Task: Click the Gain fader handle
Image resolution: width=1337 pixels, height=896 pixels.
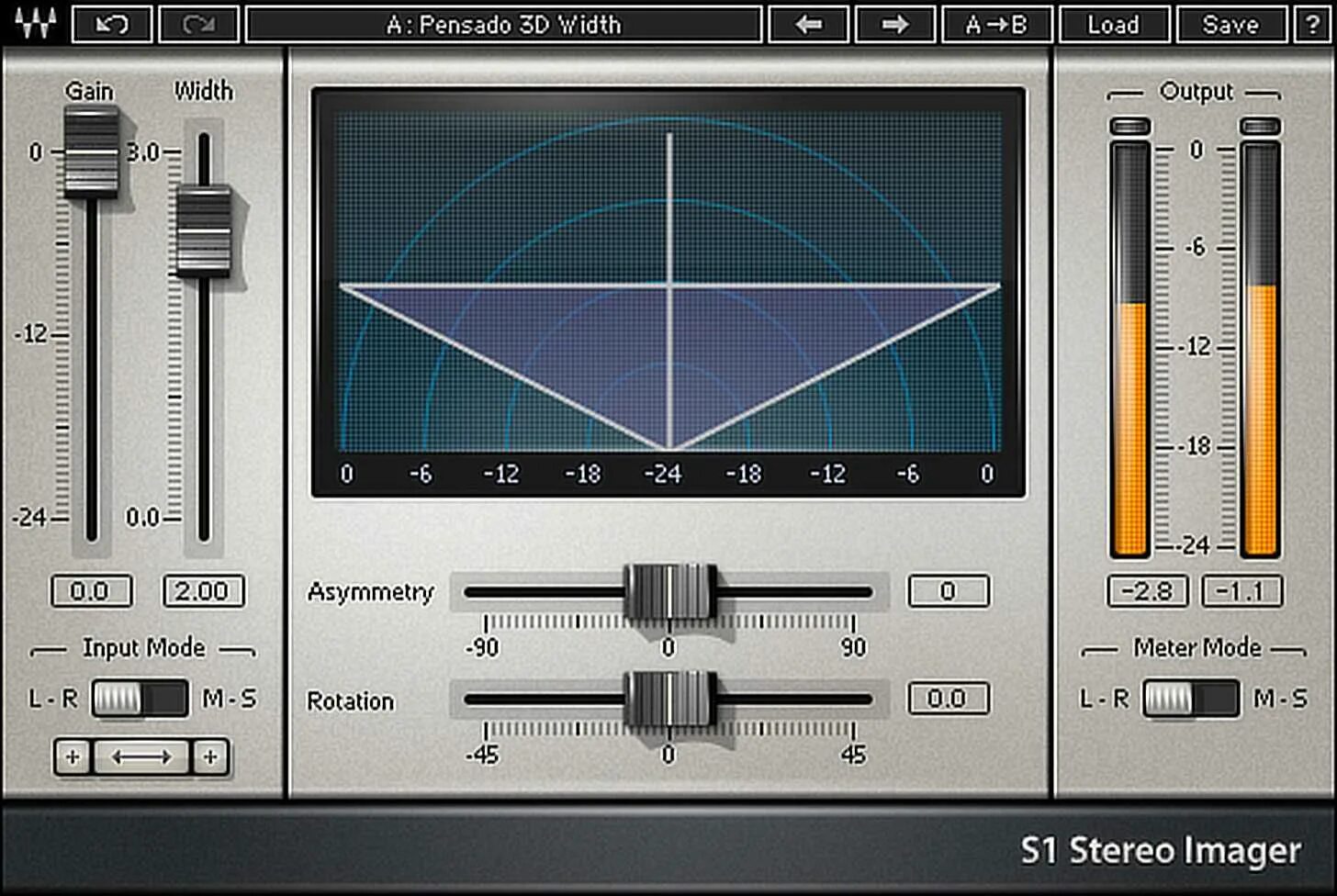Action: (91, 151)
